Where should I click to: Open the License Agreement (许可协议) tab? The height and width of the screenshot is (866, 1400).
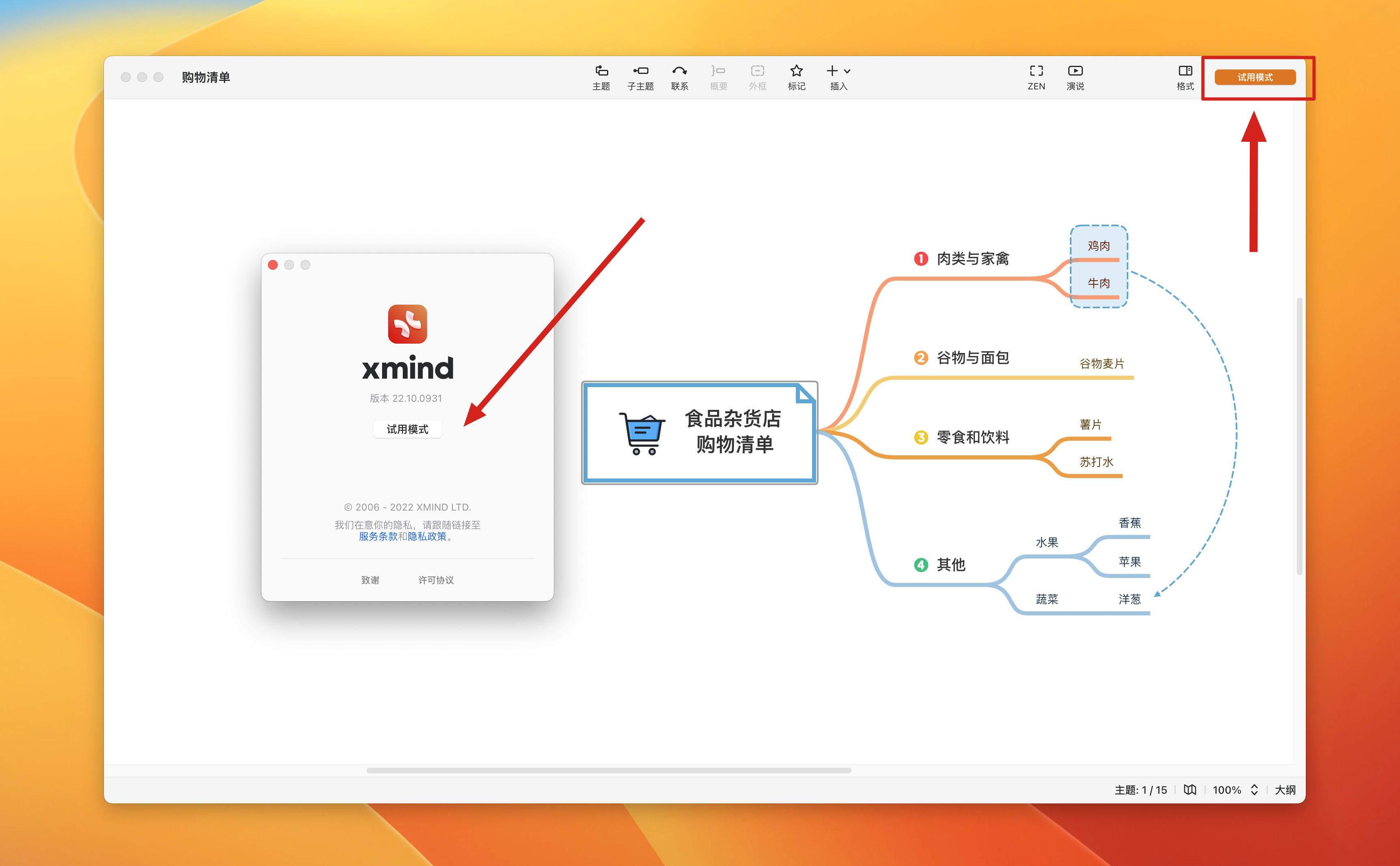436,580
